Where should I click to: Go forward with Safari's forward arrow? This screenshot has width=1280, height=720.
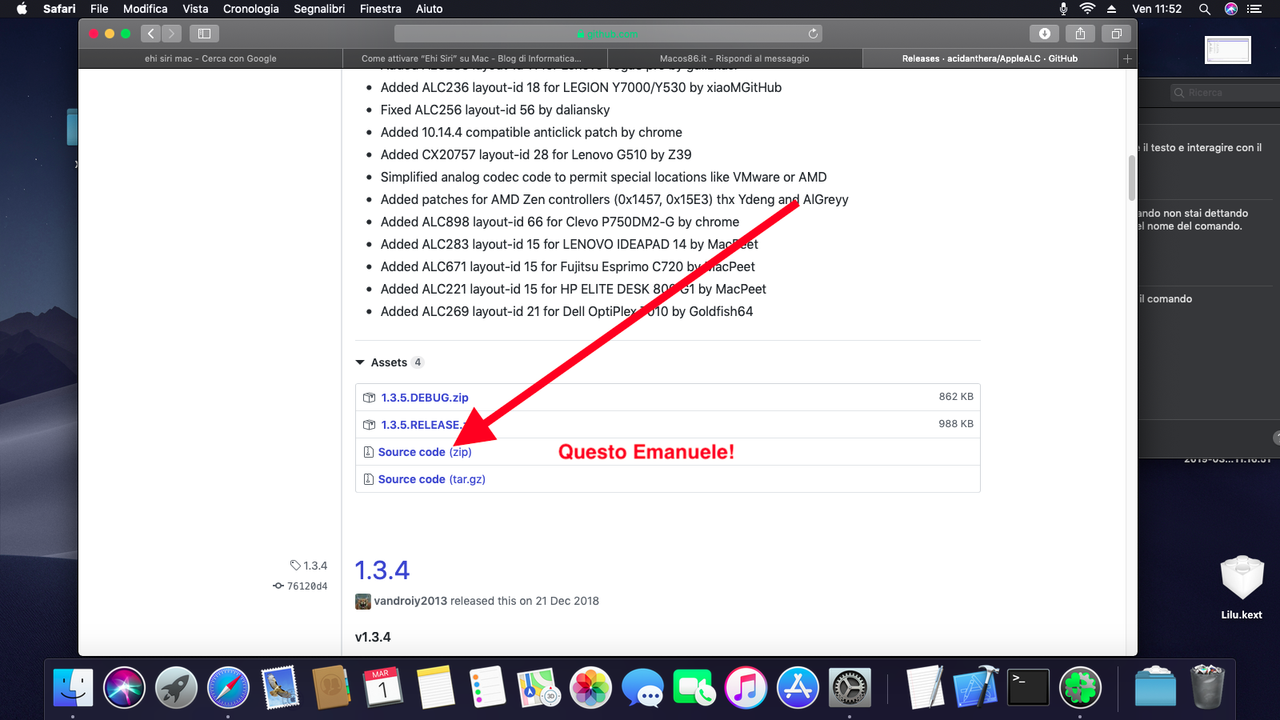172,33
